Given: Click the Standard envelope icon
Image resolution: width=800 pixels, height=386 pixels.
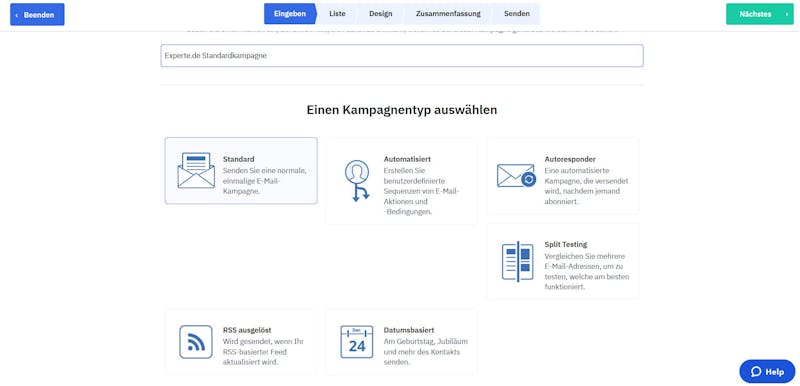Looking at the screenshot, I should pyautogui.click(x=196, y=170).
